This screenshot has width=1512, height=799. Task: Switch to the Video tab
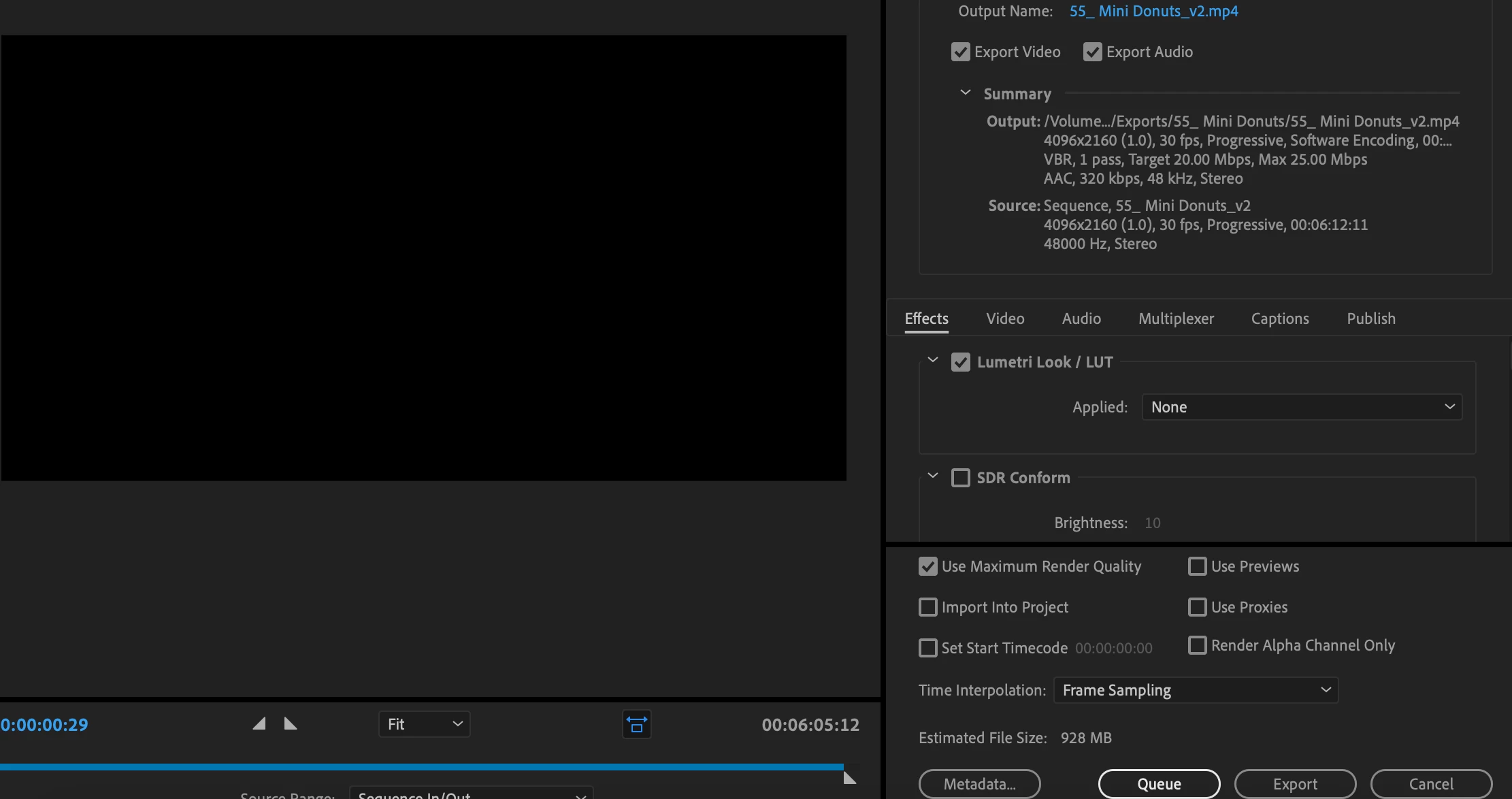pyautogui.click(x=1005, y=319)
